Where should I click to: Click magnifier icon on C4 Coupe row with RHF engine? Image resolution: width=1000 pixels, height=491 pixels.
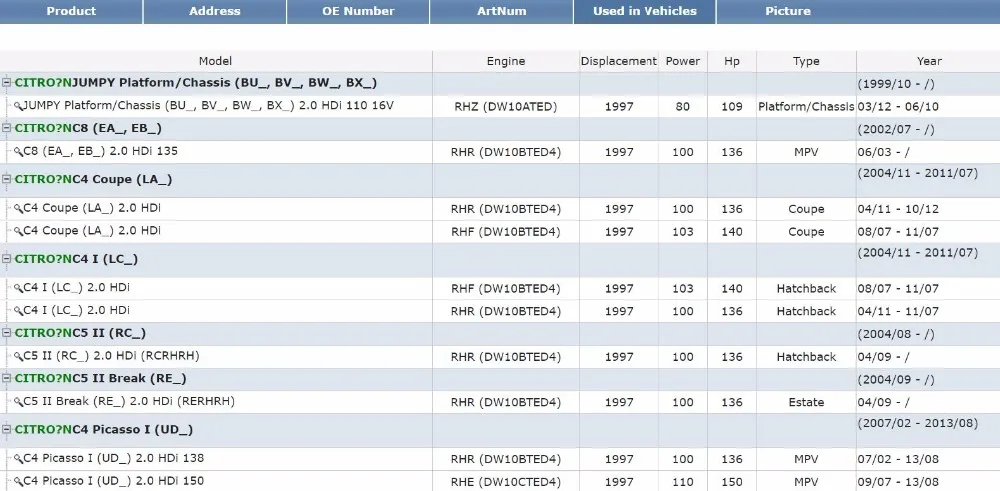pos(18,231)
